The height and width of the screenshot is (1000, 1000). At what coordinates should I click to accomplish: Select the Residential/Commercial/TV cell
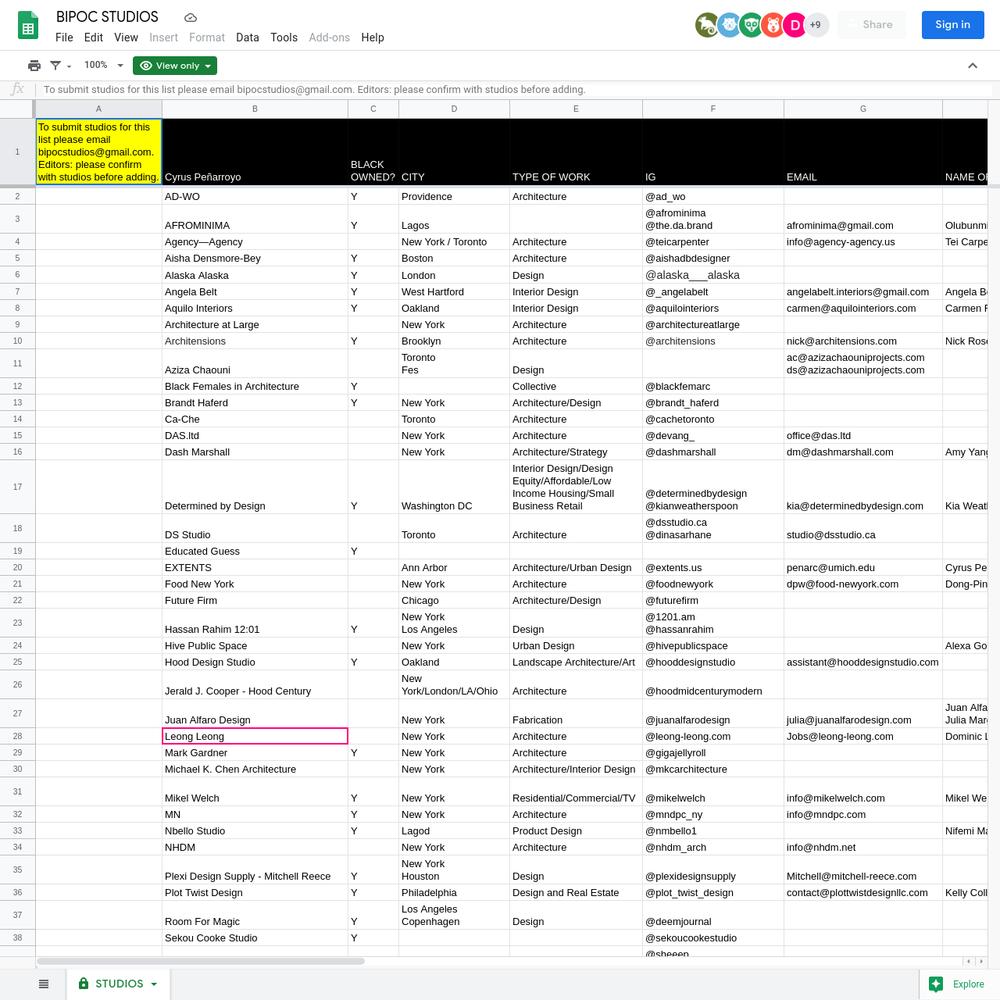click(x=576, y=792)
